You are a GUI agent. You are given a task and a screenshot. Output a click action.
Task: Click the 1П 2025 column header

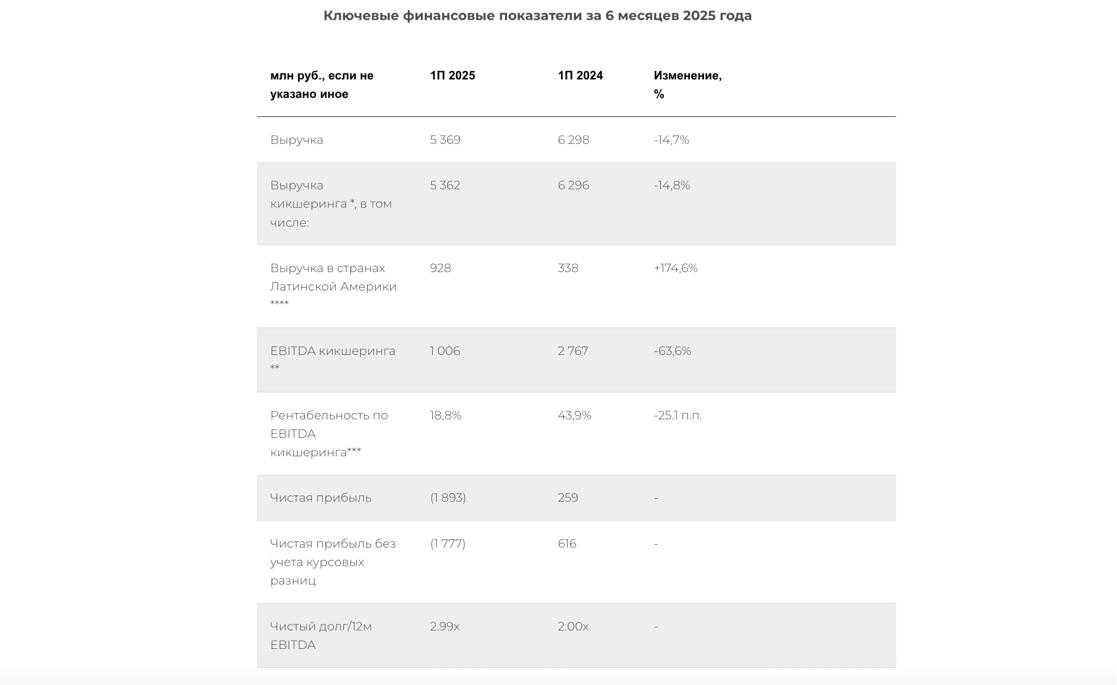(452, 76)
